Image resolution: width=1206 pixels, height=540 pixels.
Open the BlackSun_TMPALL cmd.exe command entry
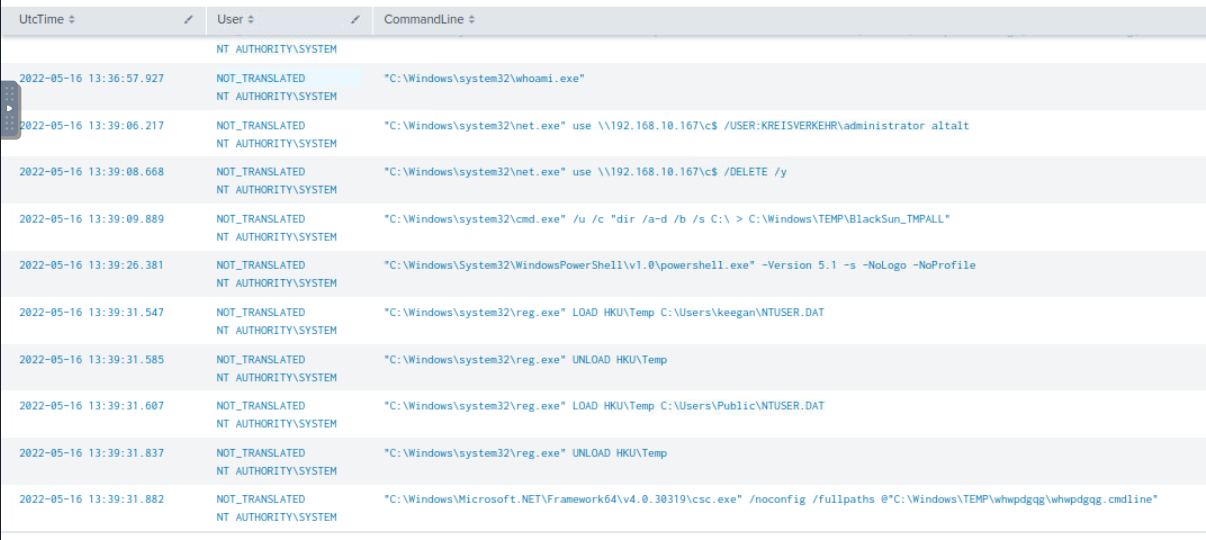[666, 219]
